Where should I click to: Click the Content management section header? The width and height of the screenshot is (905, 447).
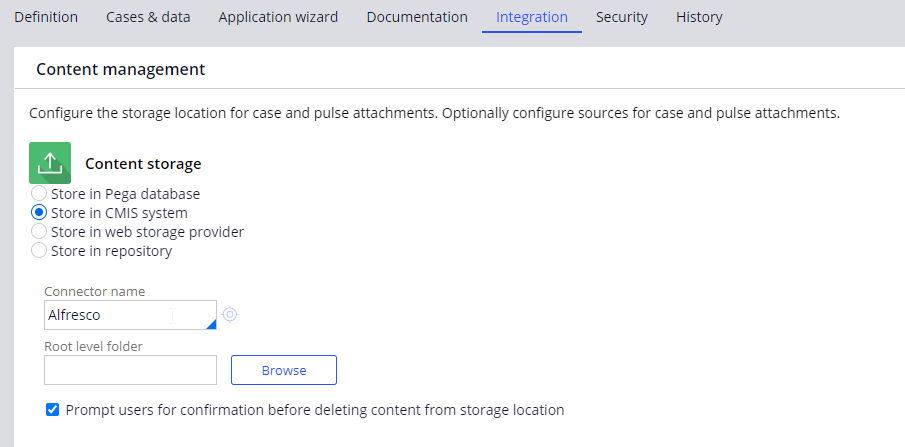pos(121,69)
